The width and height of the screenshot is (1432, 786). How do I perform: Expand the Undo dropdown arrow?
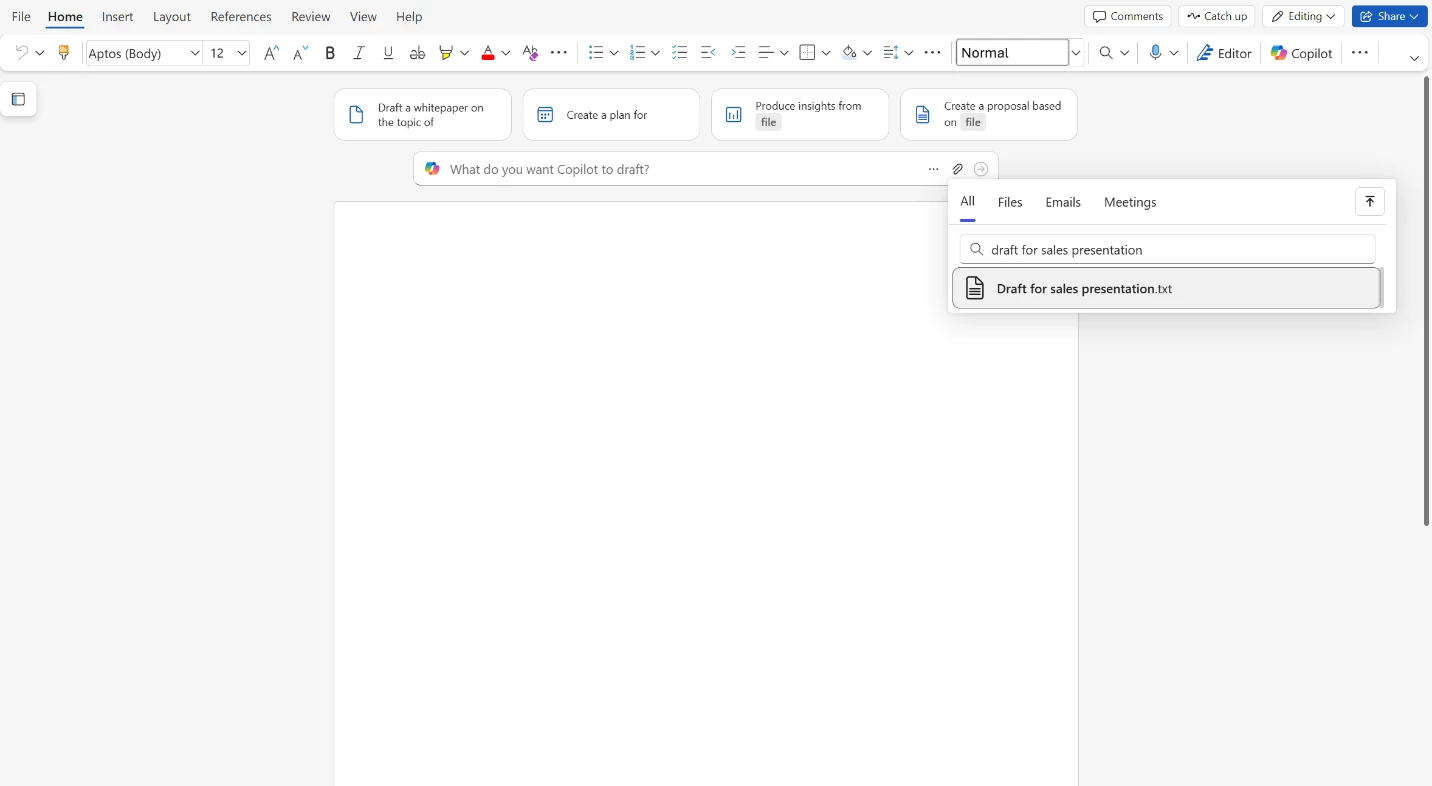coord(40,53)
